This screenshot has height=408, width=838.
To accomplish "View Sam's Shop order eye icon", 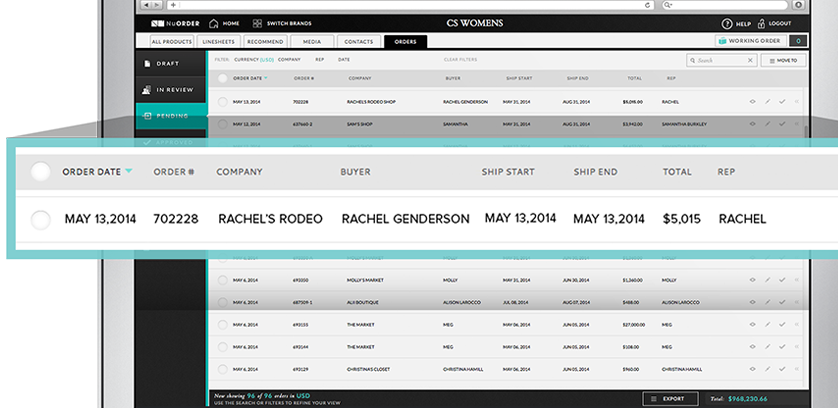I will pyautogui.click(x=752, y=124).
